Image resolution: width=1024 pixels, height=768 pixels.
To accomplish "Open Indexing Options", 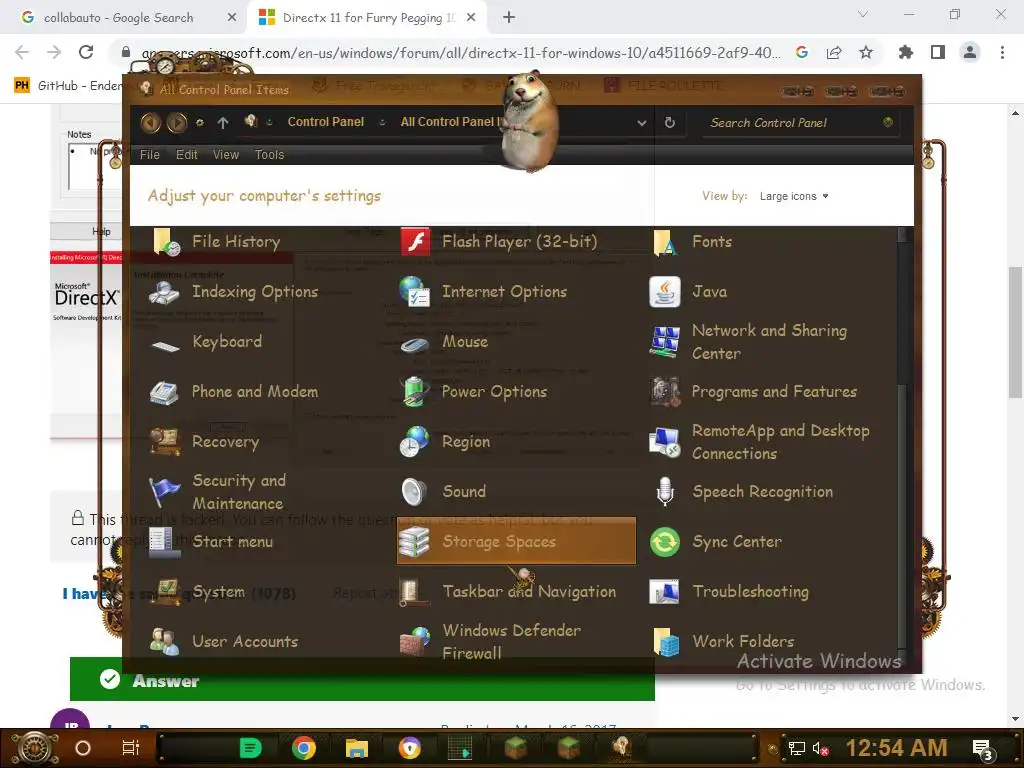I will [x=234, y=292].
